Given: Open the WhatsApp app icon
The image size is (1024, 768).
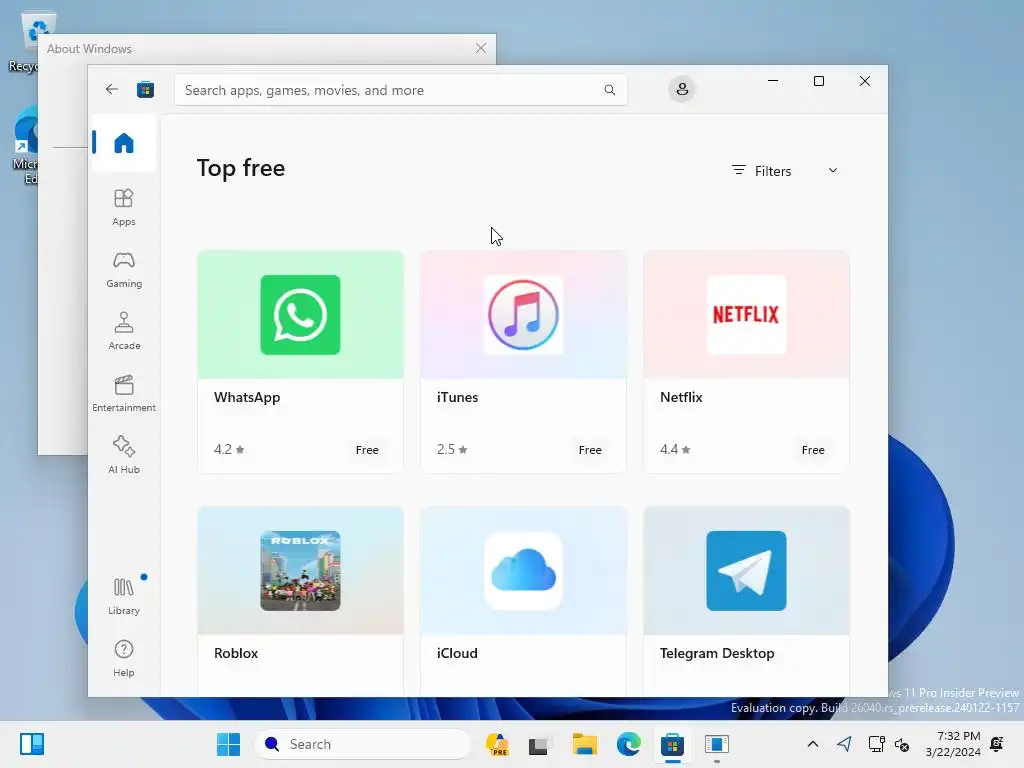Looking at the screenshot, I should (300, 315).
